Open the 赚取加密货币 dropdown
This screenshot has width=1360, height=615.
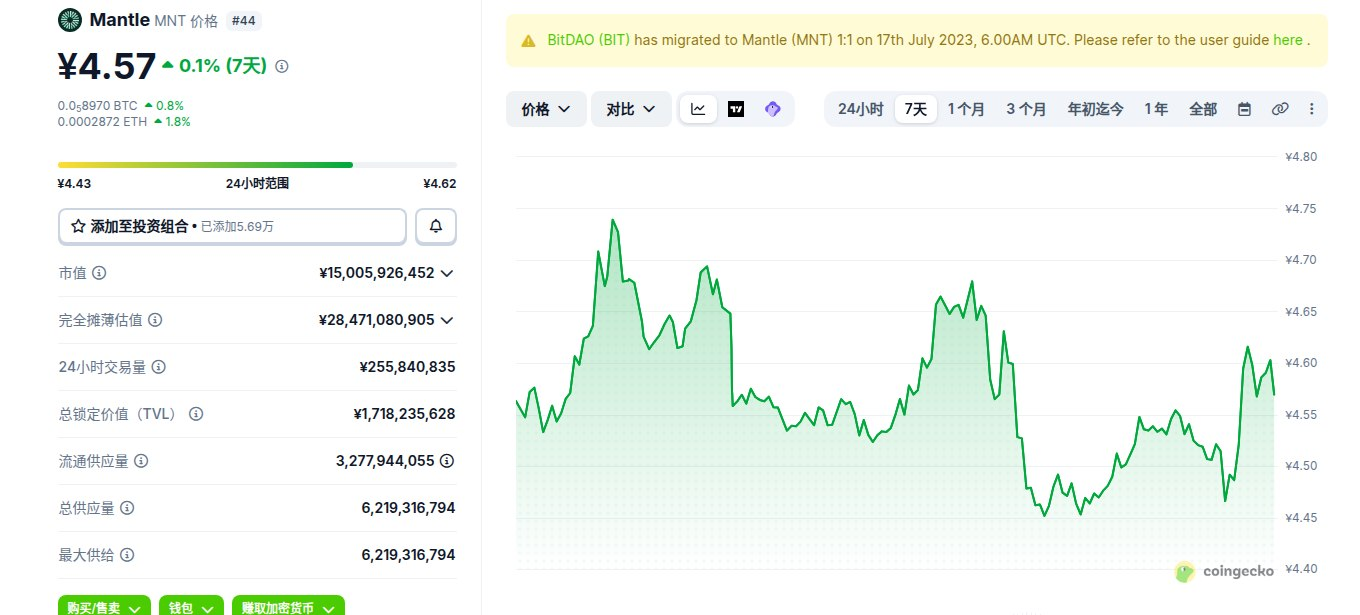click(x=288, y=606)
